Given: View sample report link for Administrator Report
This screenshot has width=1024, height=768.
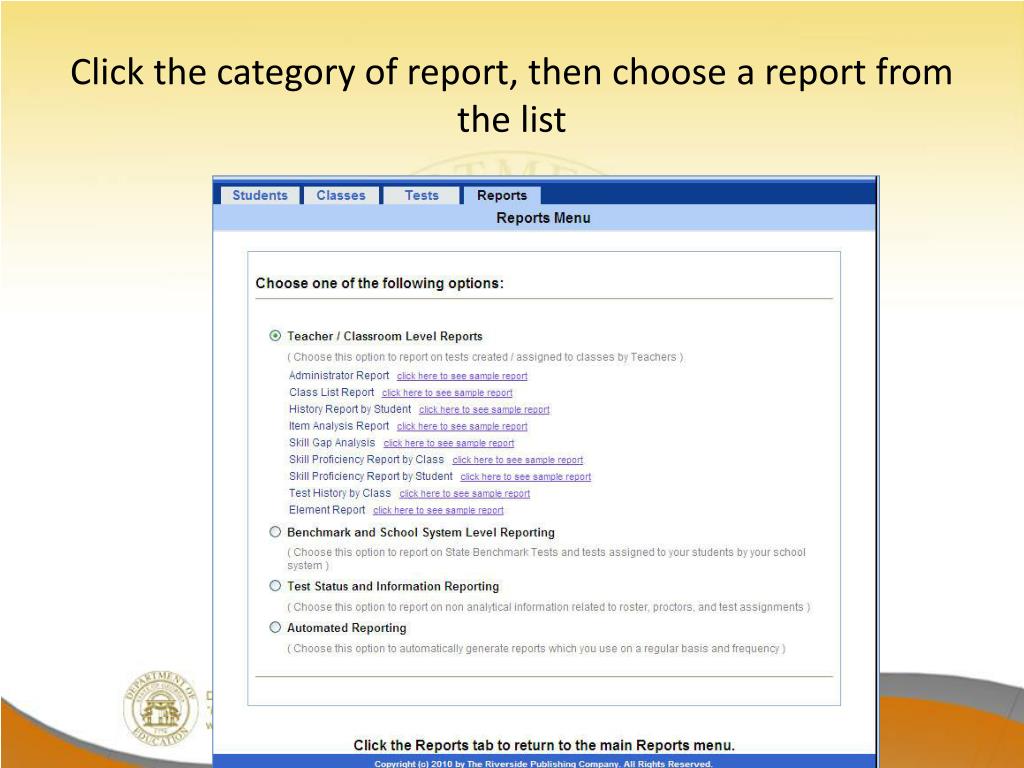Looking at the screenshot, I should (462, 376).
